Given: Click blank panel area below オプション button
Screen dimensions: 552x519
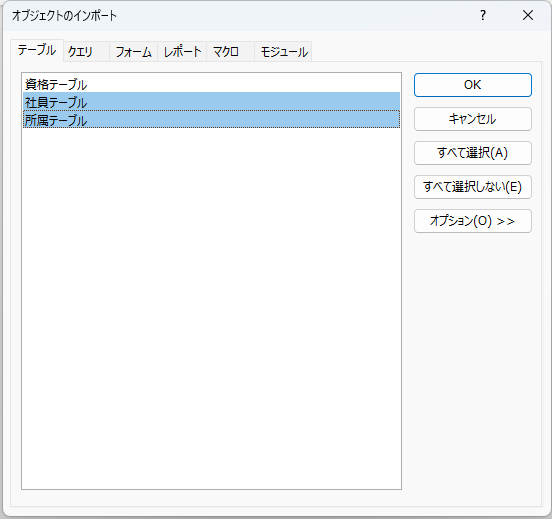Looking at the screenshot, I should [472, 352].
